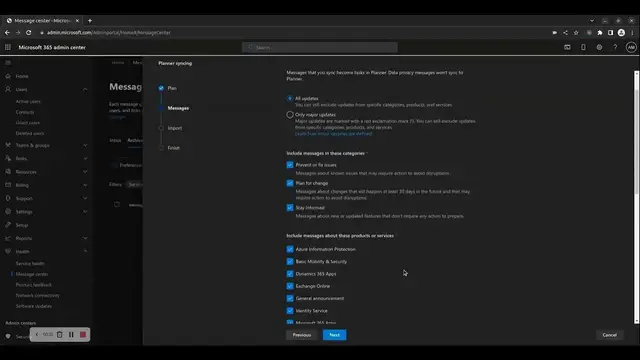640x360 pixels.
Task: Cancel the Planner syncing wizard
Action: pyautogui.click(x=609, y=335)
